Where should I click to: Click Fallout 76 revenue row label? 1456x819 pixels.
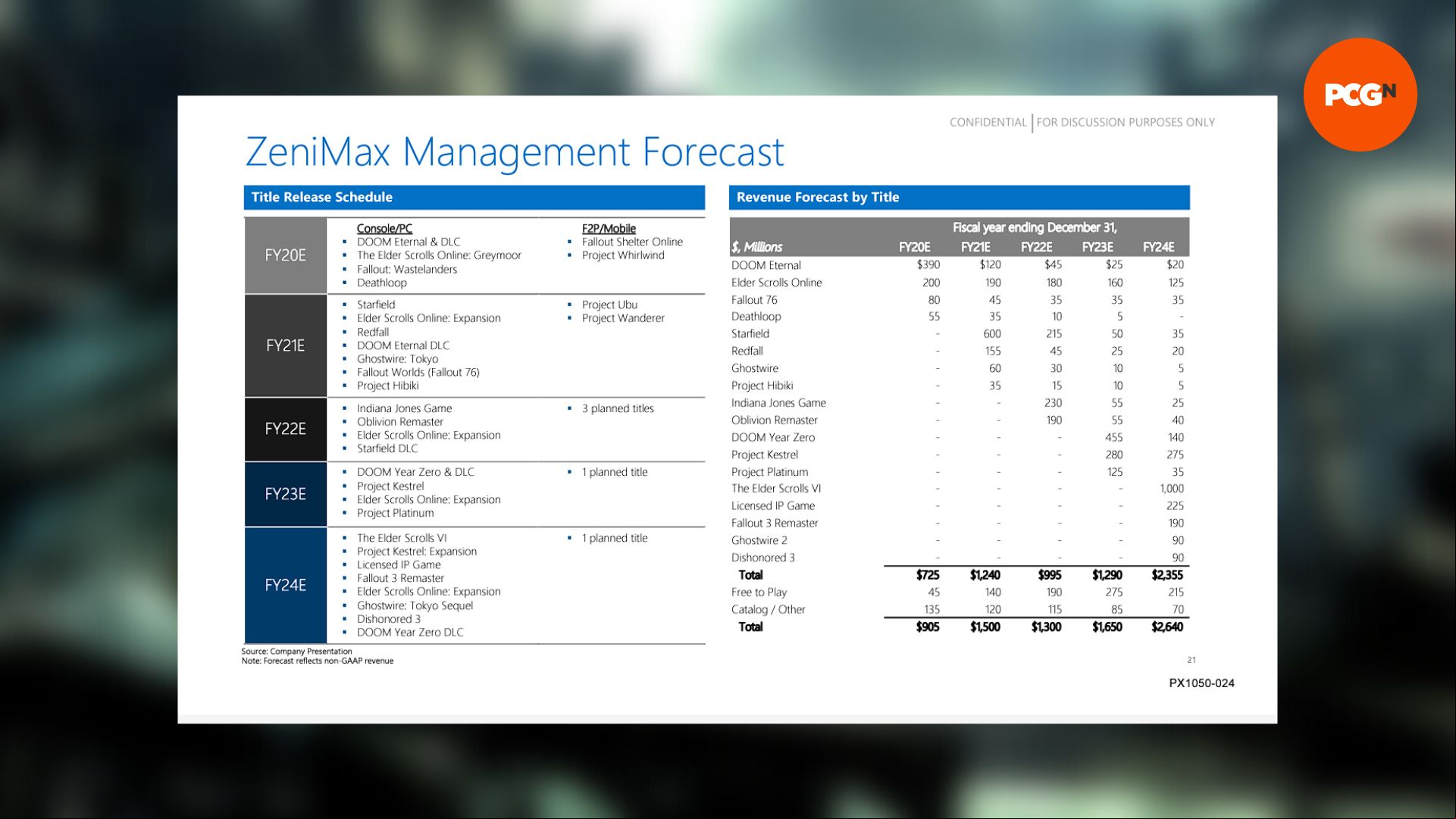pos(754,300)
